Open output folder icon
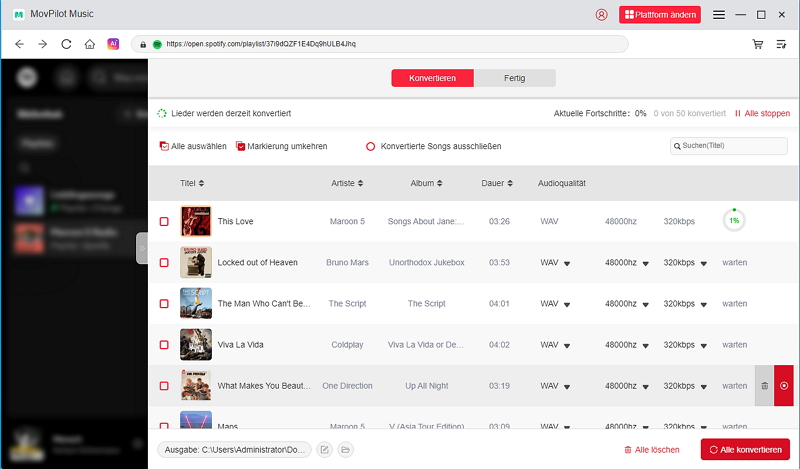The width and height of the screenshot is (800, 469). pos(345,450)
